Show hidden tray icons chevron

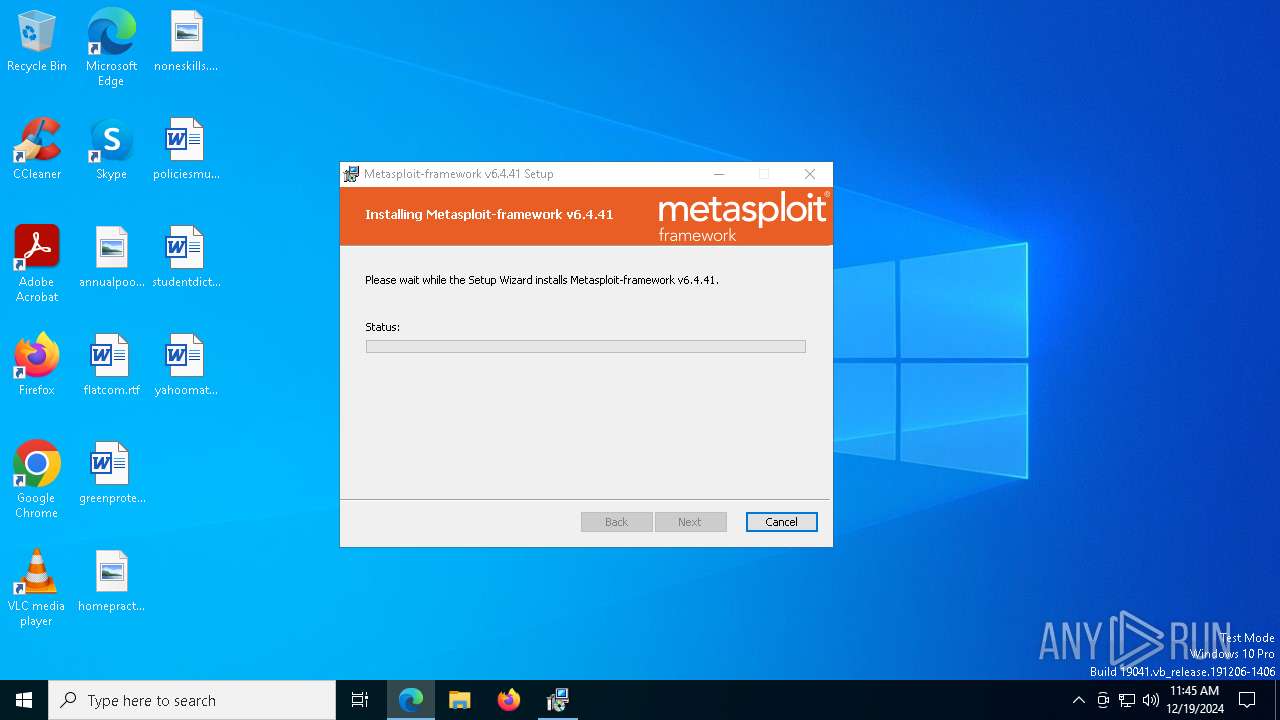[x=1078, y=700]
